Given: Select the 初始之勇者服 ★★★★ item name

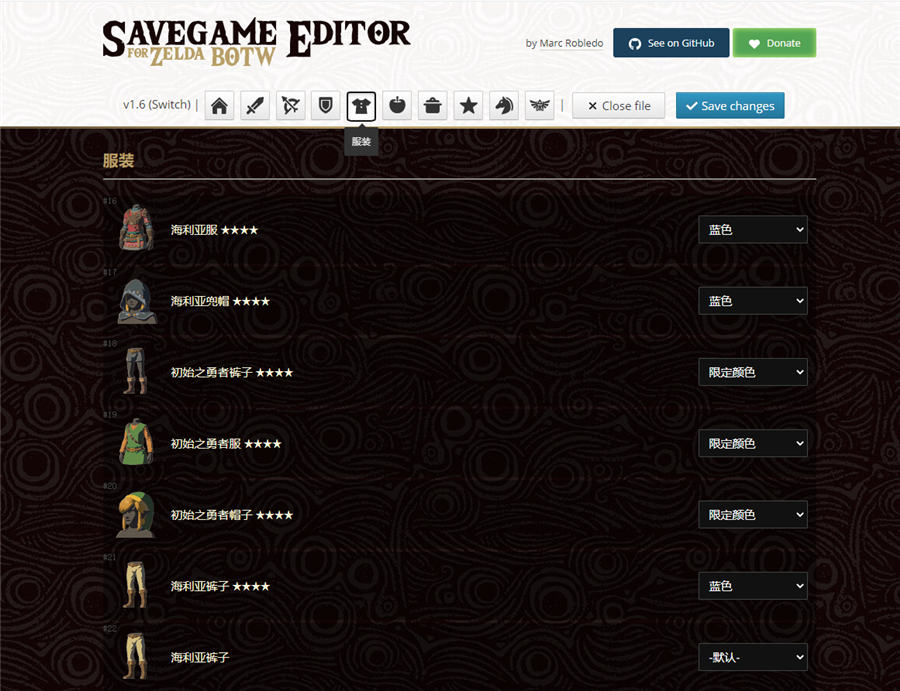Looking at the screenshot, I should click(x=226, y=444).
